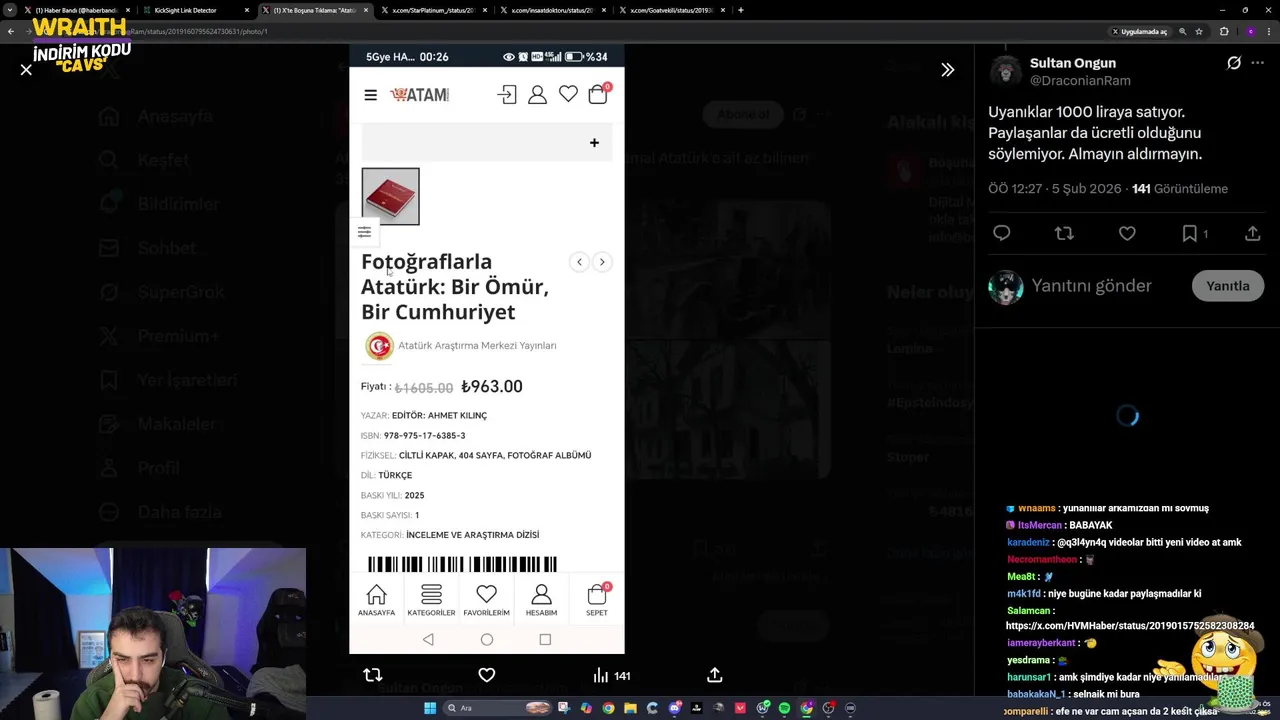Open Spotify from the taskbar
The image size is (1280, 720).
[784, 708]
